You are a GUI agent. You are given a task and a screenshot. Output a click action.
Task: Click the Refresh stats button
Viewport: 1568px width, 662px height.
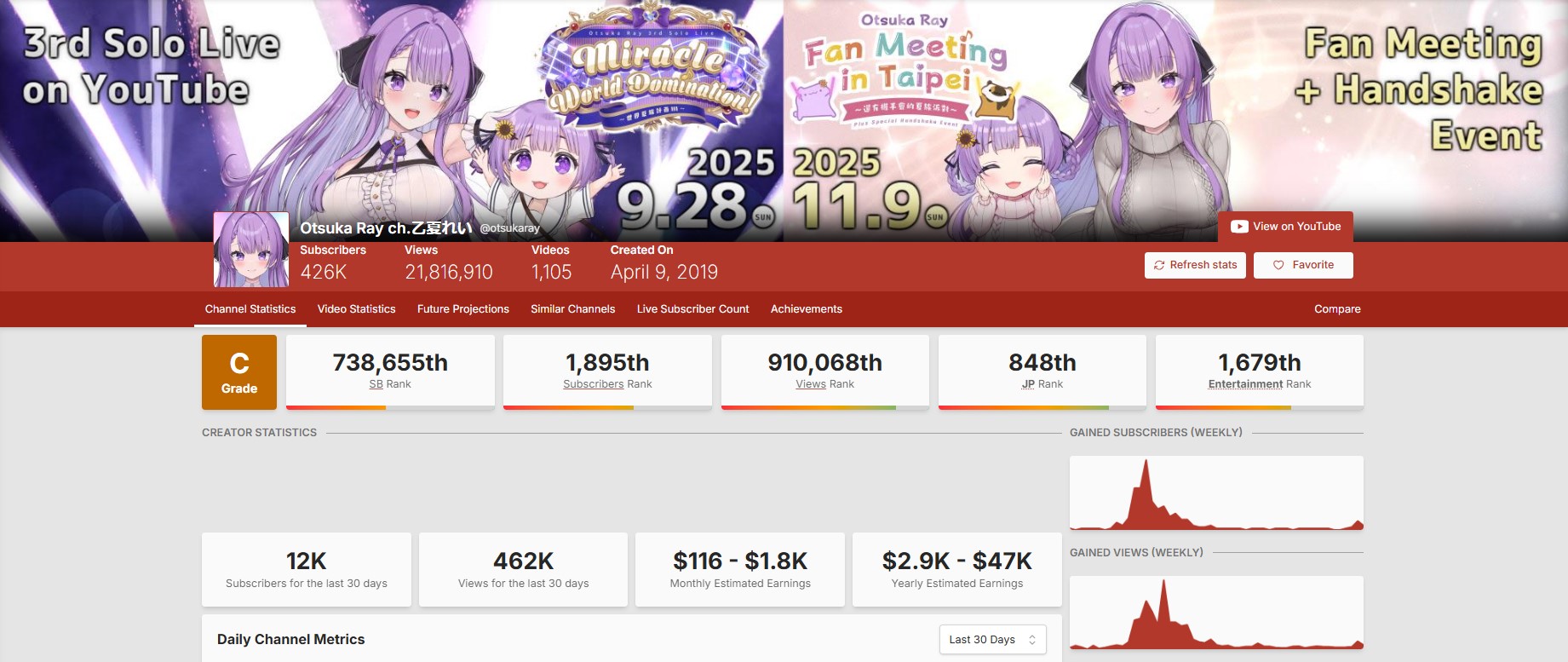1195,265
